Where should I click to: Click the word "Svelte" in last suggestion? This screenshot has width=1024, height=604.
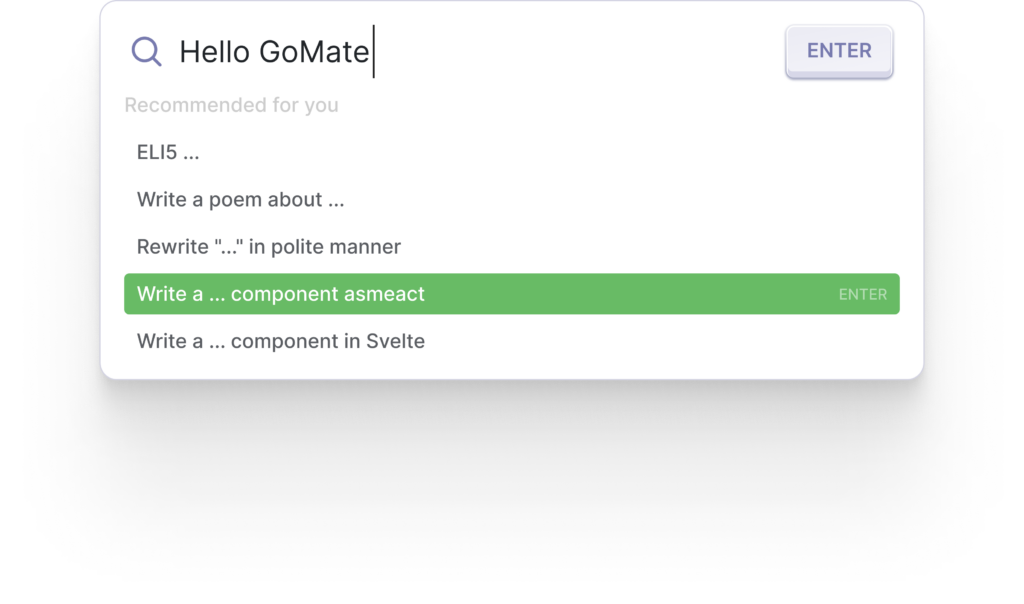[395, 341]
